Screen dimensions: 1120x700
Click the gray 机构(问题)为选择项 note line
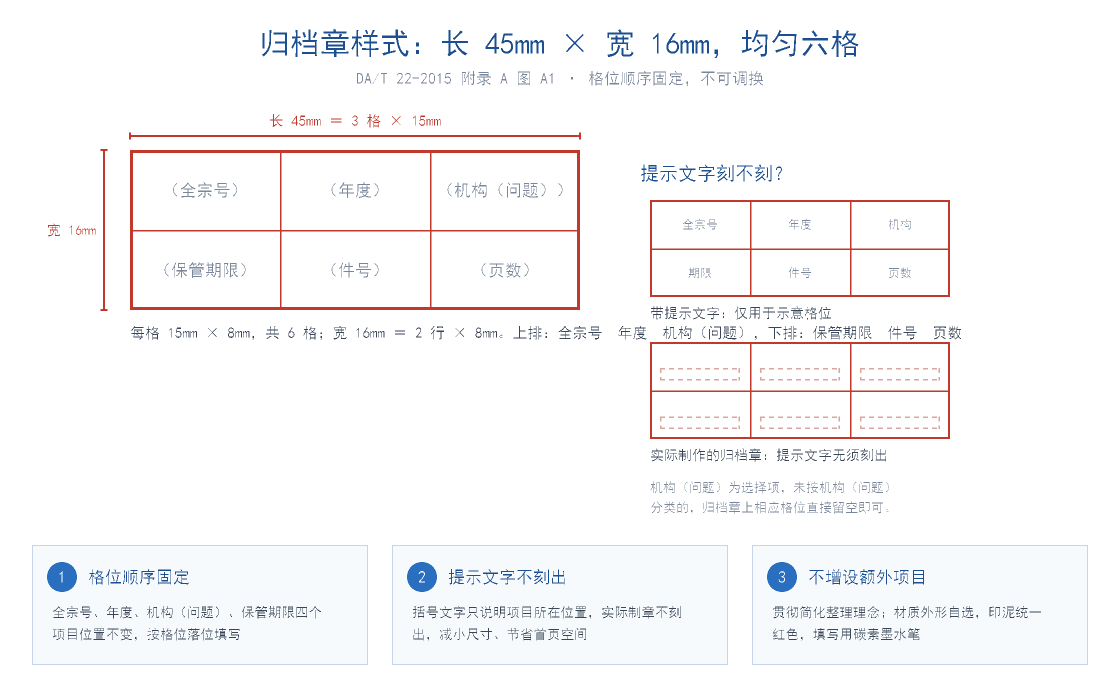[x=771, y=487]
